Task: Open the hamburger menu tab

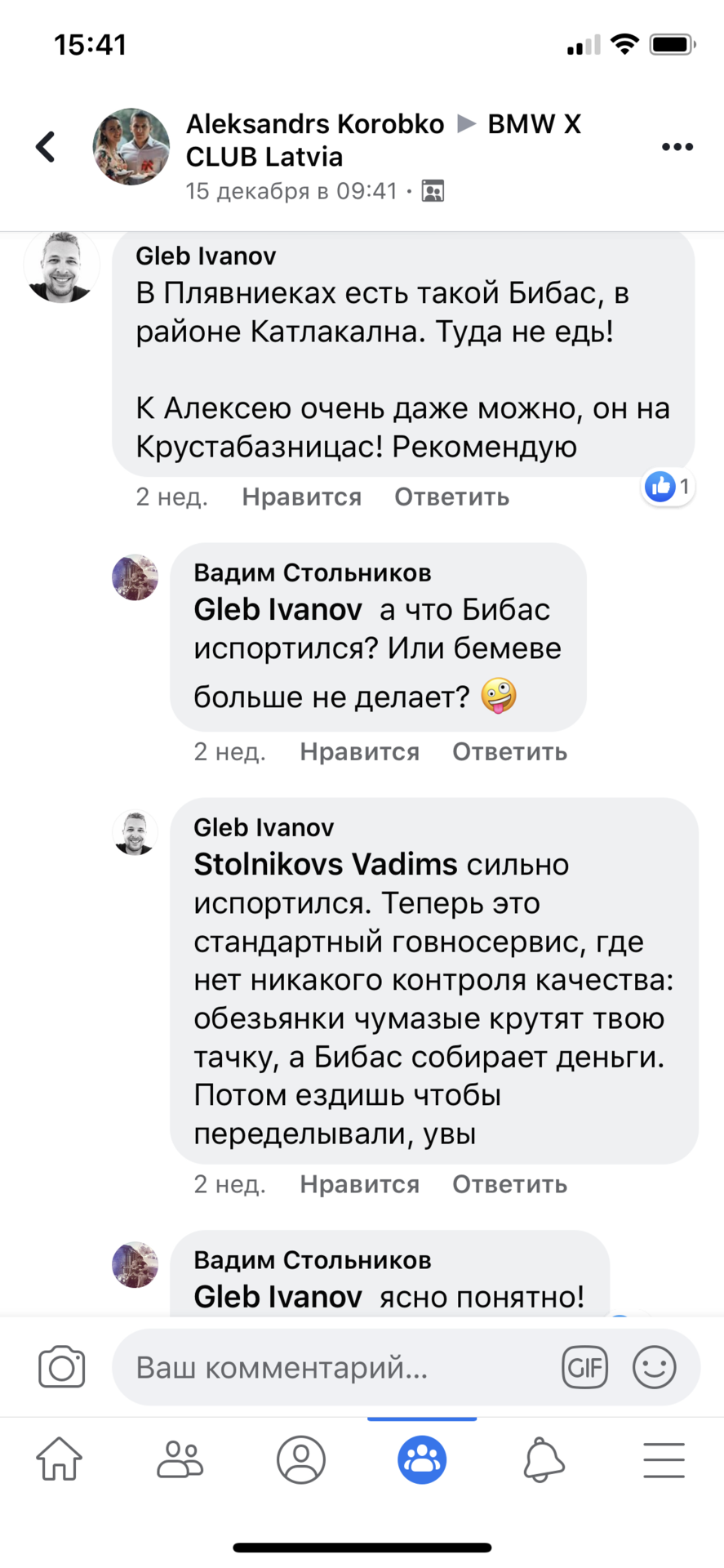Action: (x=664, y=1460)
